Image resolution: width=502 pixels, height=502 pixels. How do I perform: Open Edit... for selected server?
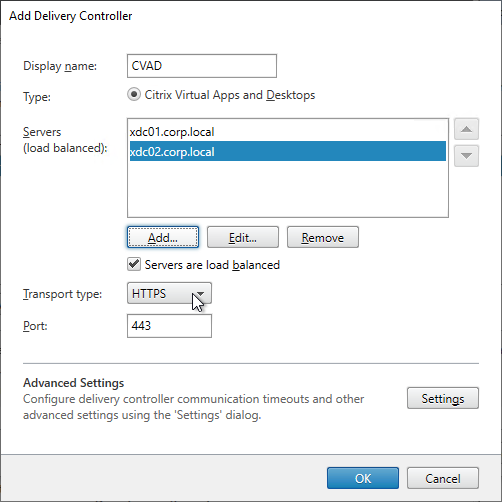(243, 237)
